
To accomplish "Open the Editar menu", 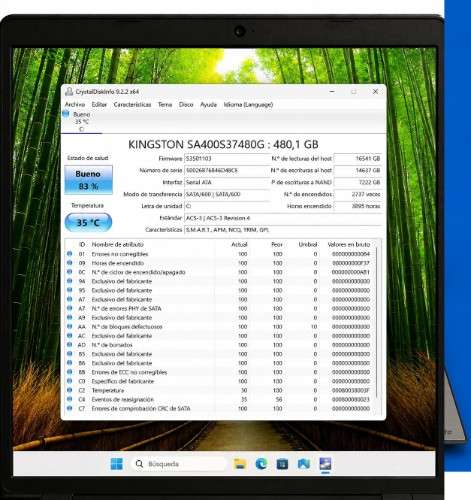I will 99,105.
